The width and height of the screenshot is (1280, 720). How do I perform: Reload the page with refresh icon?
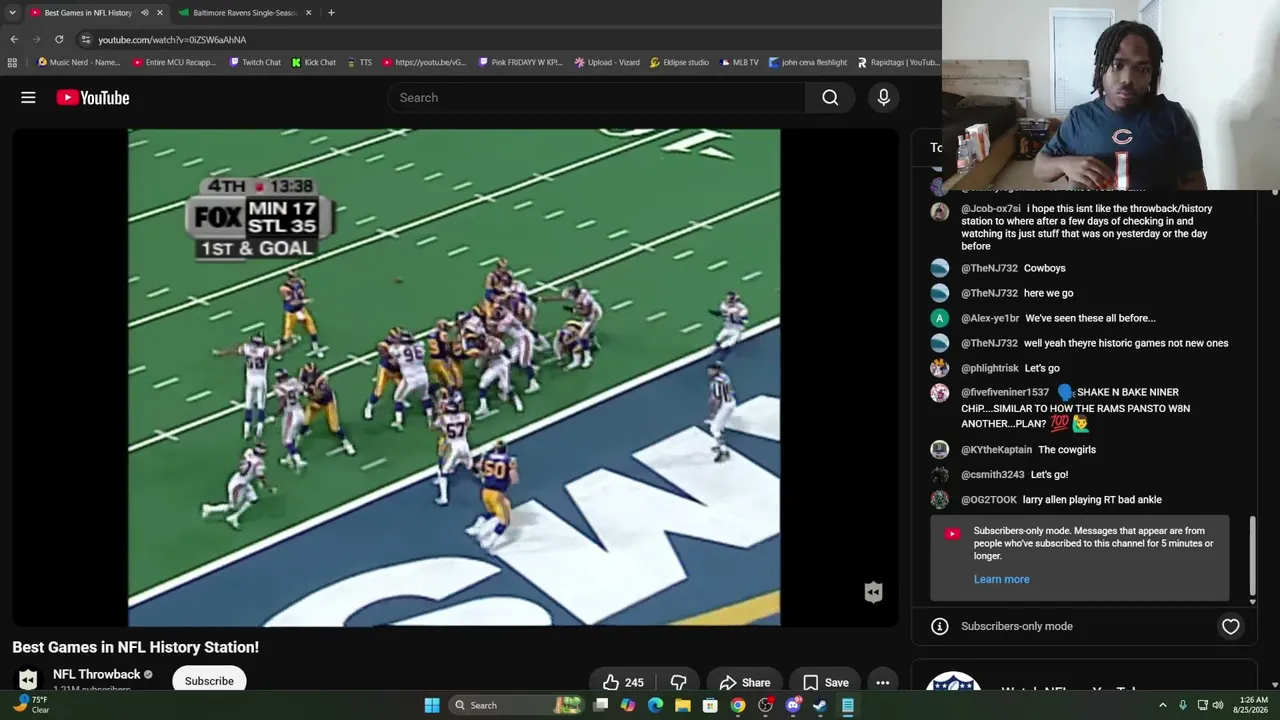coord(59,39)
